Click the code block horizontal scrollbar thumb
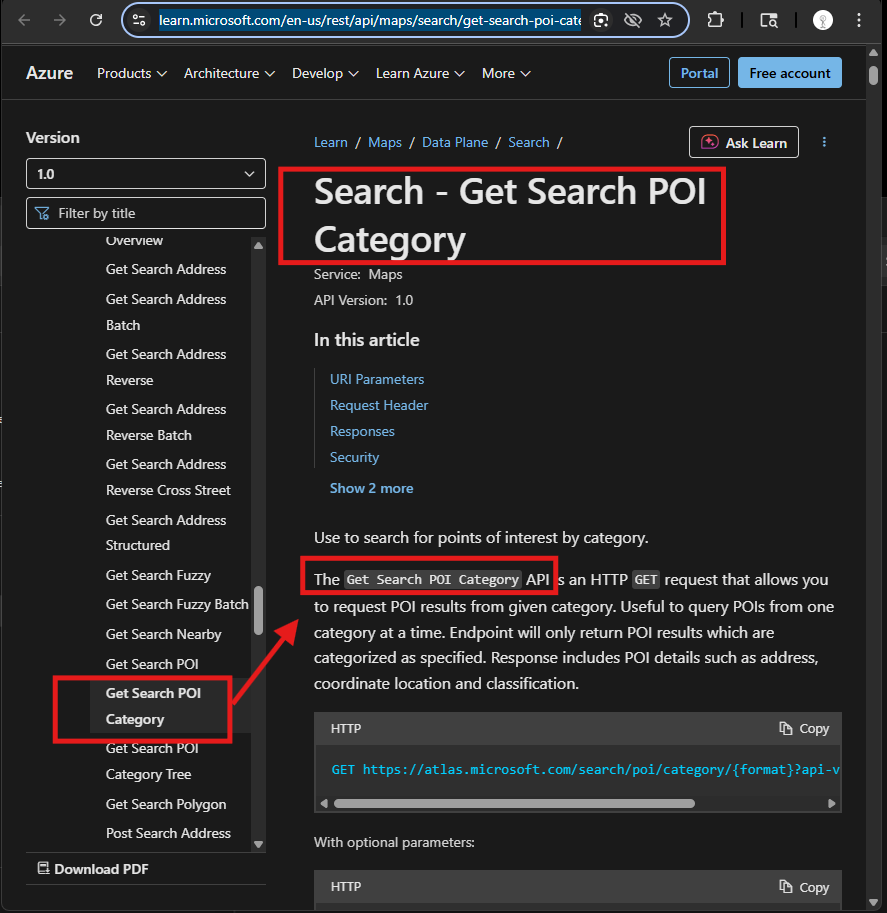The image size is (887, 913). 514,804
